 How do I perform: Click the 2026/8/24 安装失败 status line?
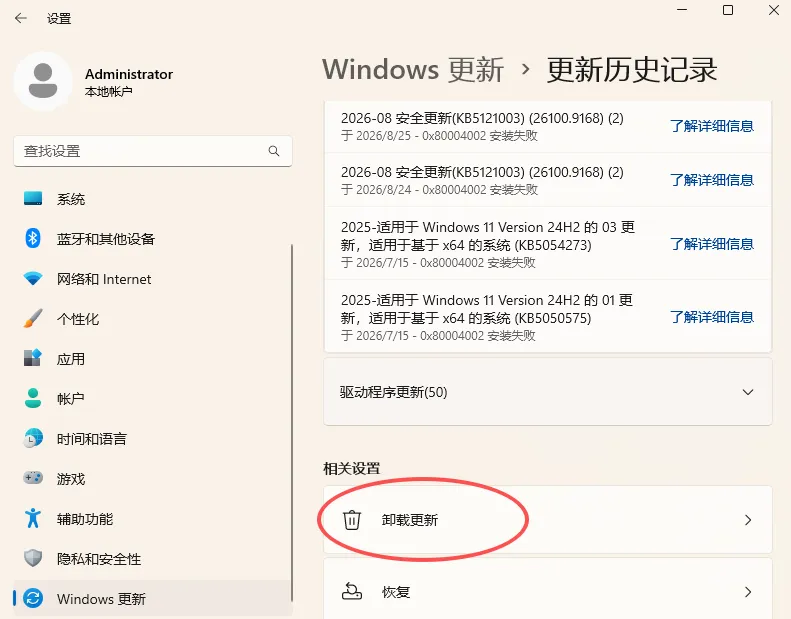coord(439,190)
